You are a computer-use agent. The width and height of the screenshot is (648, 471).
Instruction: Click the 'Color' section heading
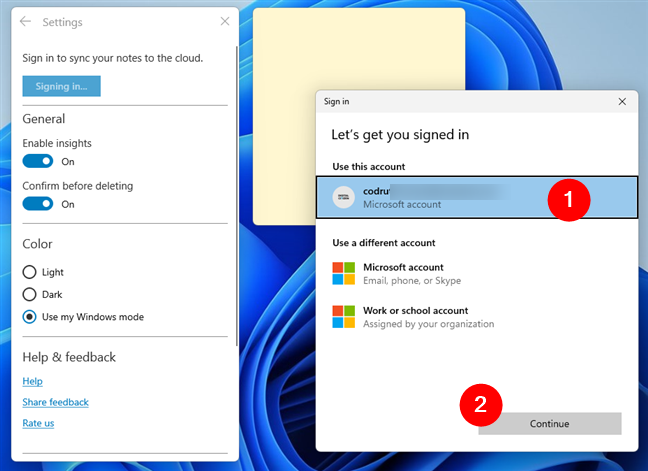pos(37,244)
